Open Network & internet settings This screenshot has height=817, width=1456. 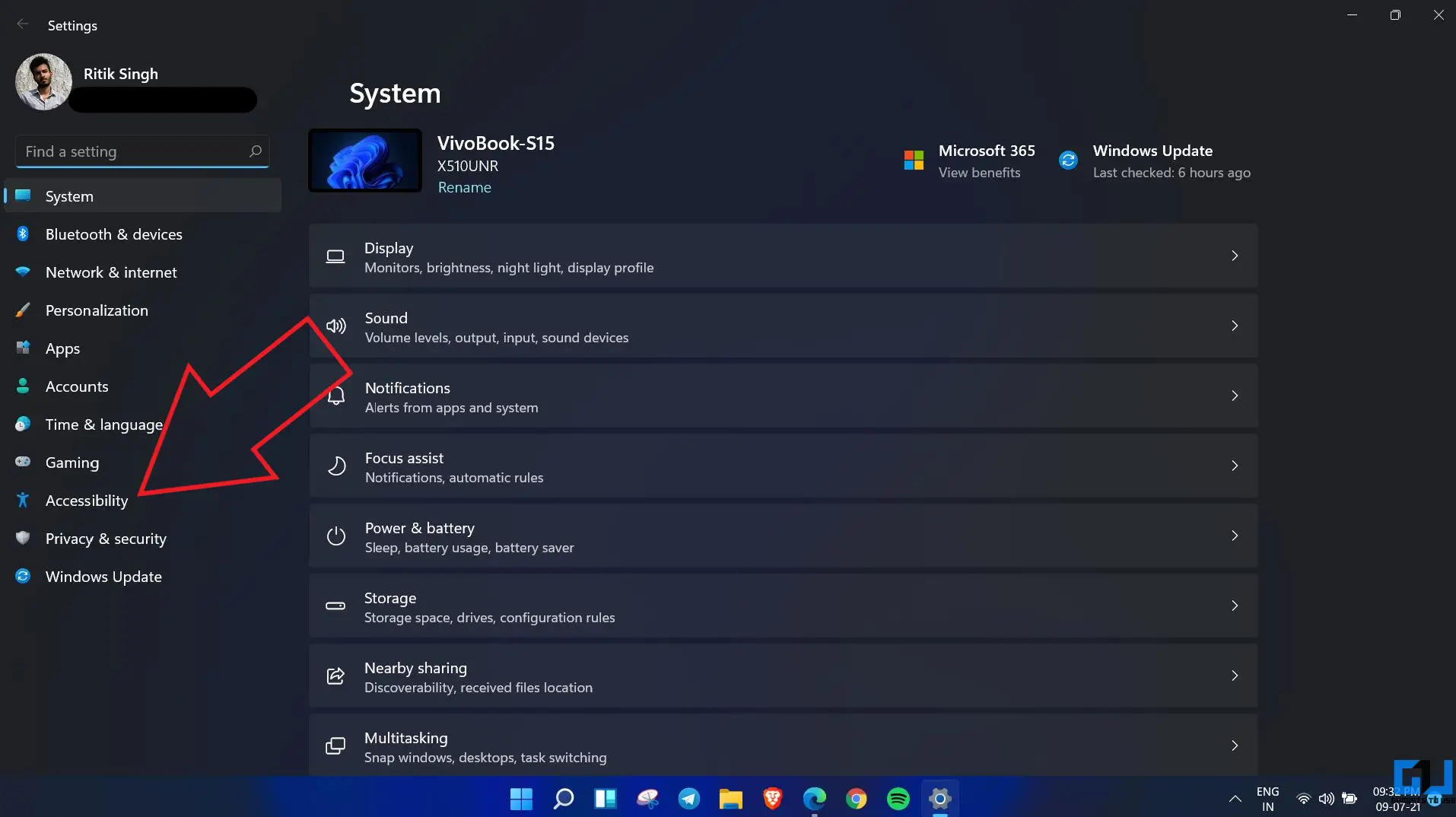143,272
